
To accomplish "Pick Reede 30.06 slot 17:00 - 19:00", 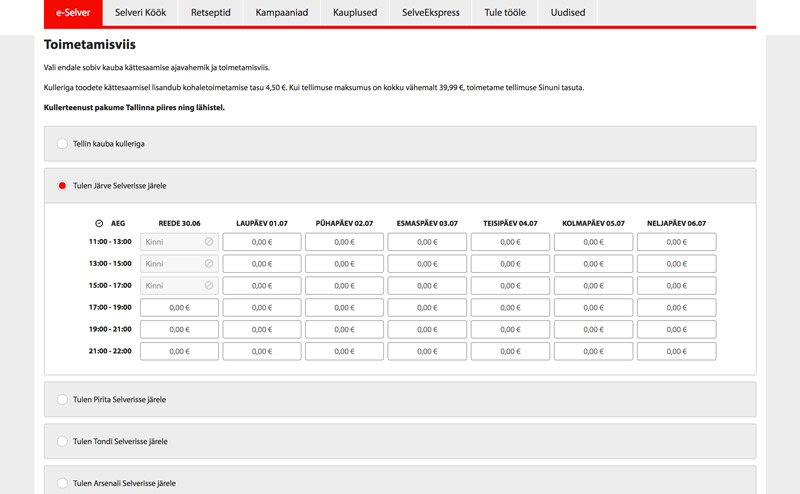I will point(179,308).
